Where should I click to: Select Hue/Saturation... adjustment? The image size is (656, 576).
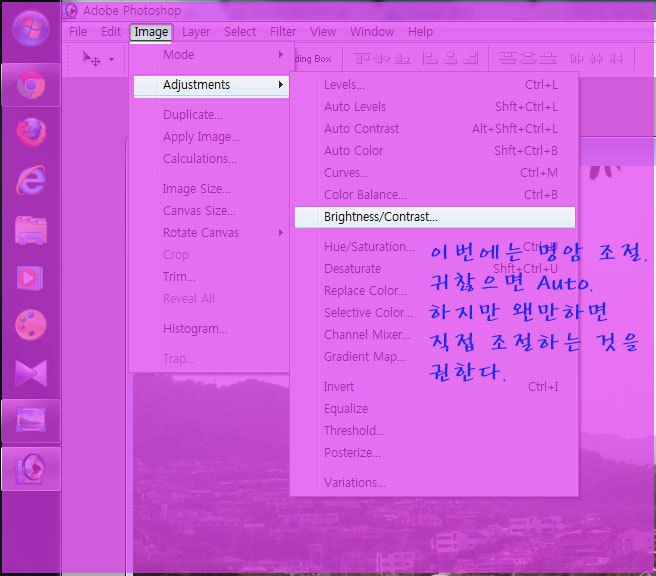[x=369, y=247]
